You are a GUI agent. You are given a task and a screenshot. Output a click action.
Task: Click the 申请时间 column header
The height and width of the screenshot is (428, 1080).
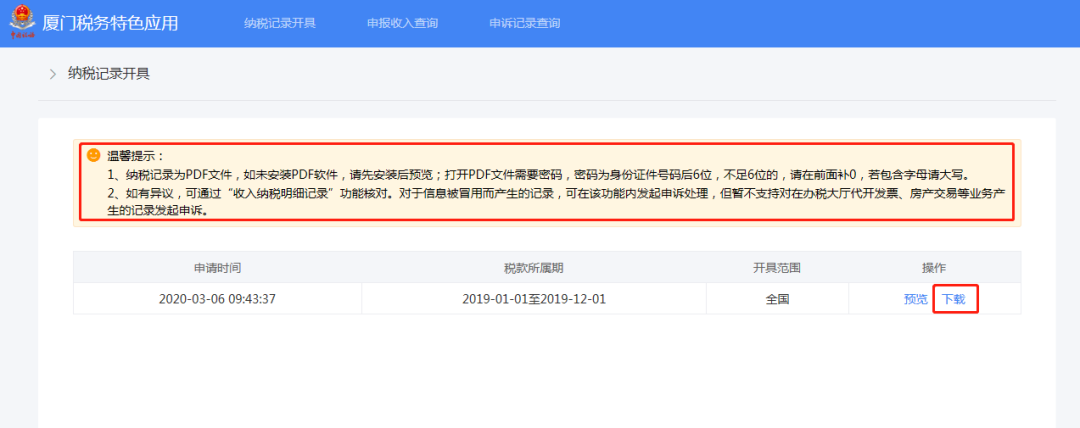(x=218, y=267)
